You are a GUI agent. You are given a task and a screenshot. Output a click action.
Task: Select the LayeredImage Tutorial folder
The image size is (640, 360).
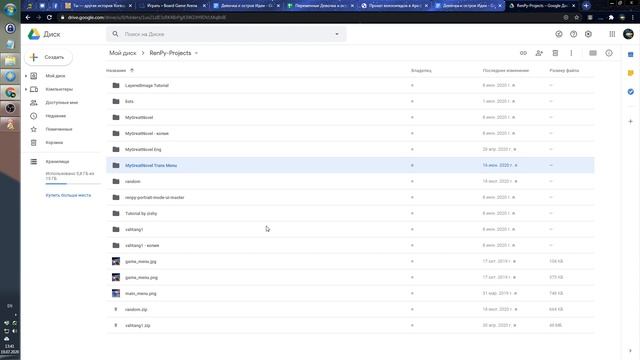(350, 85)
